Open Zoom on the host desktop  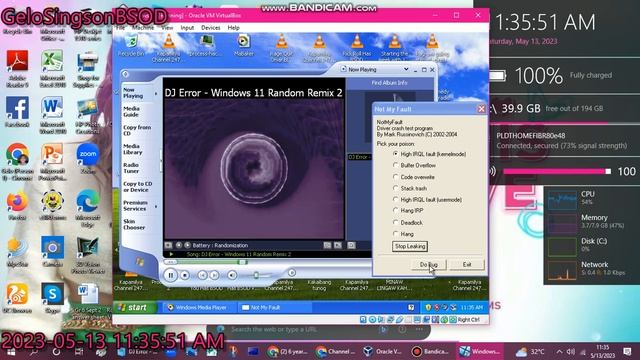pos(88,158)
